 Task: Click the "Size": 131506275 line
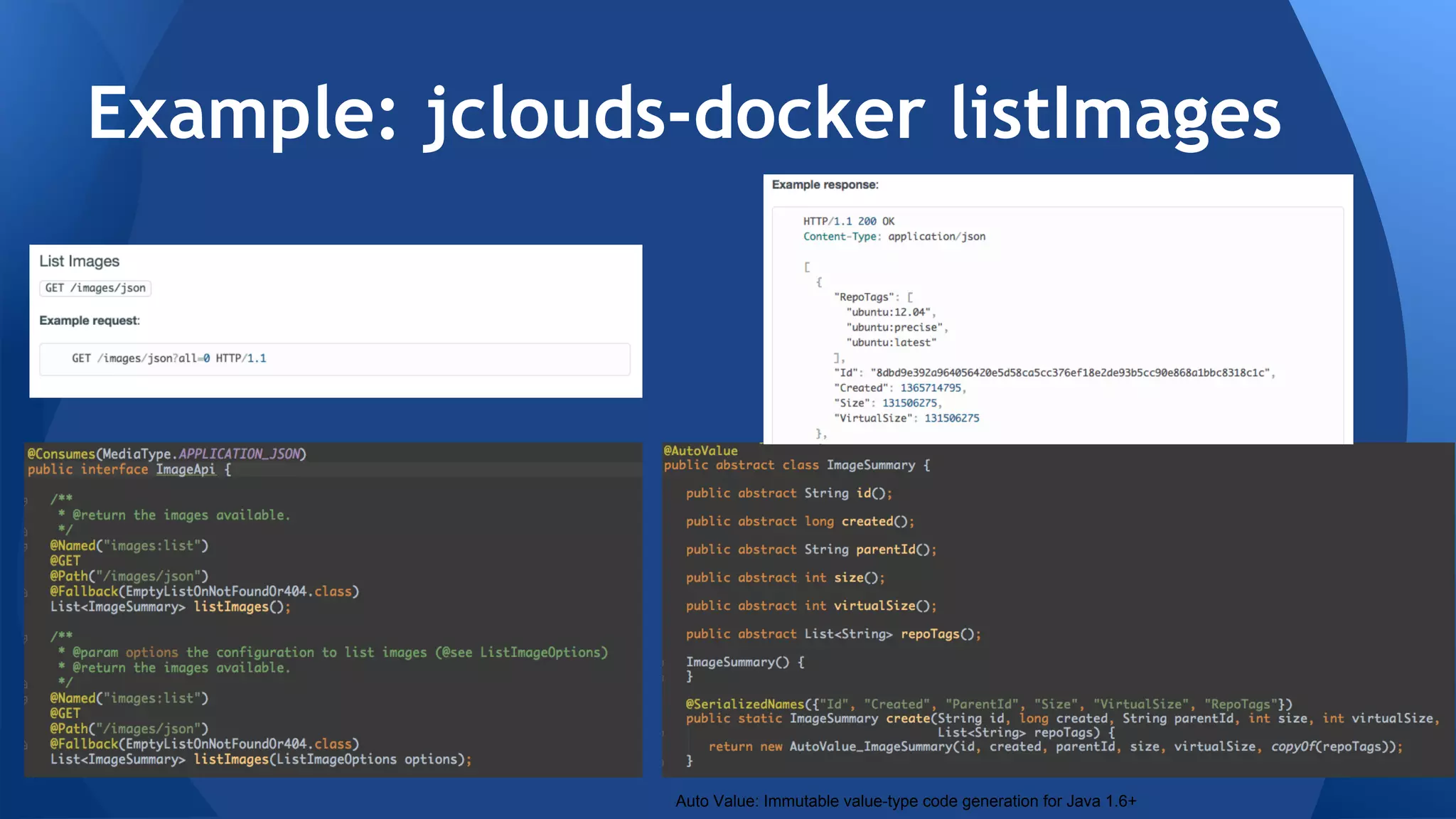[x=888, y=403]
